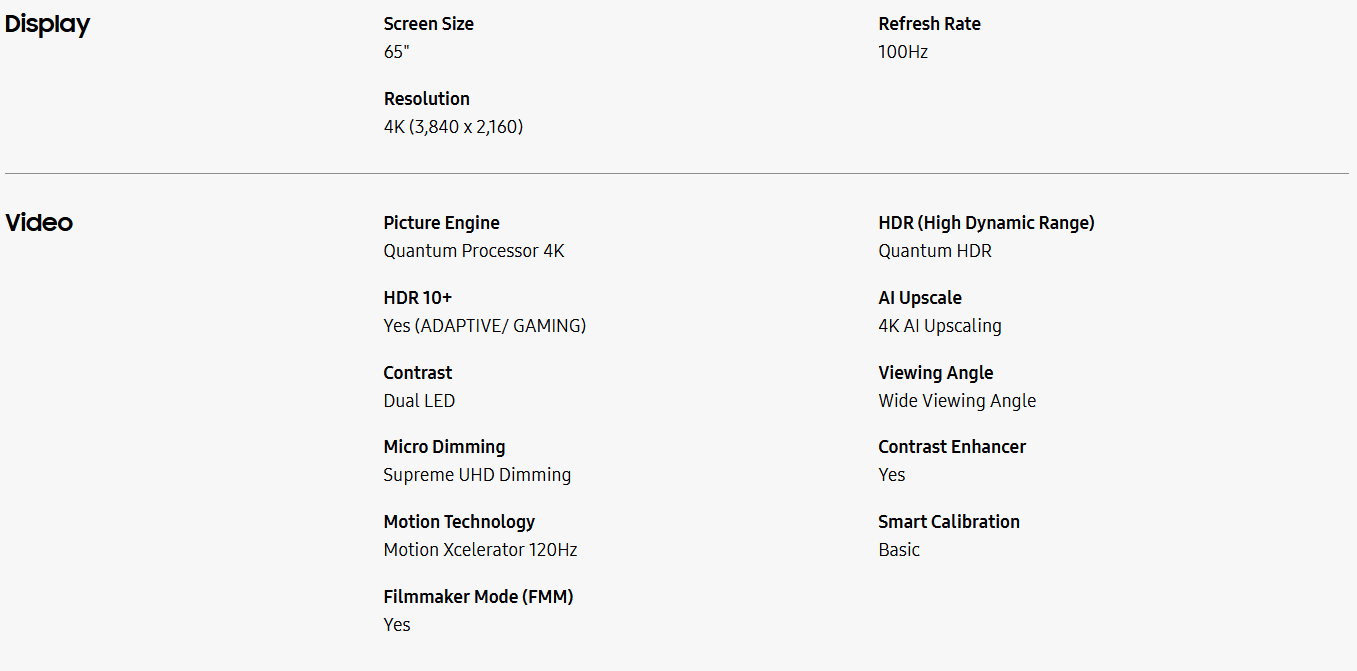Click the Resolution spec label
1357x671 pixels.
pos(427,99)
